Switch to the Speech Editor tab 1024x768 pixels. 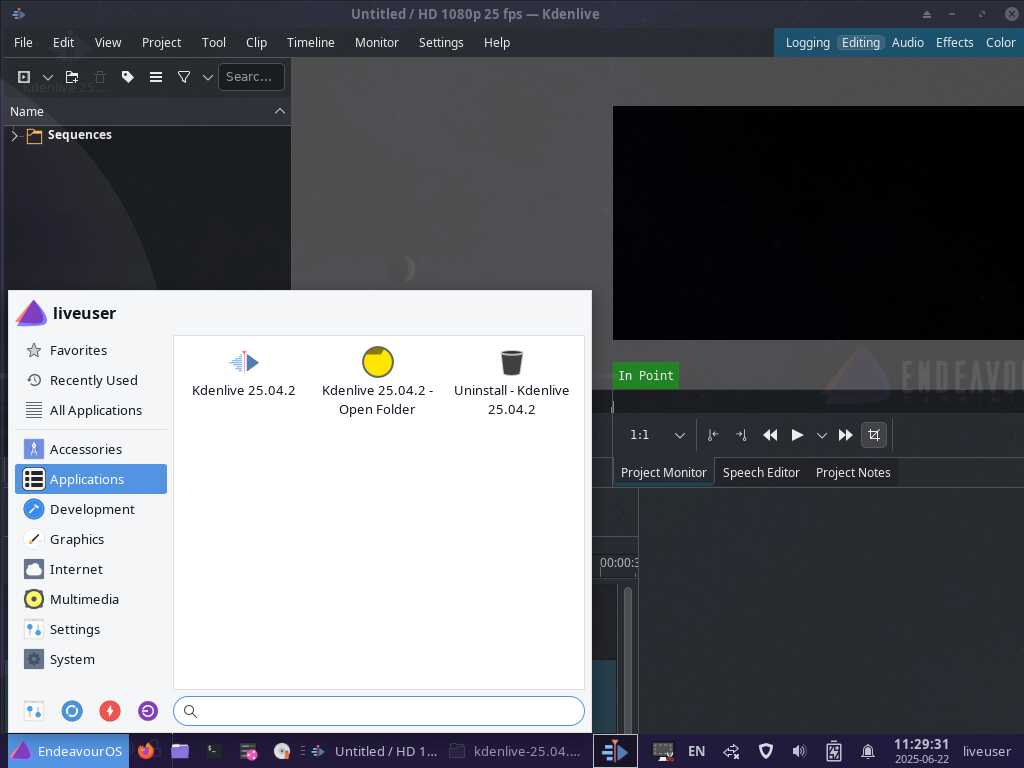[761, 472]
